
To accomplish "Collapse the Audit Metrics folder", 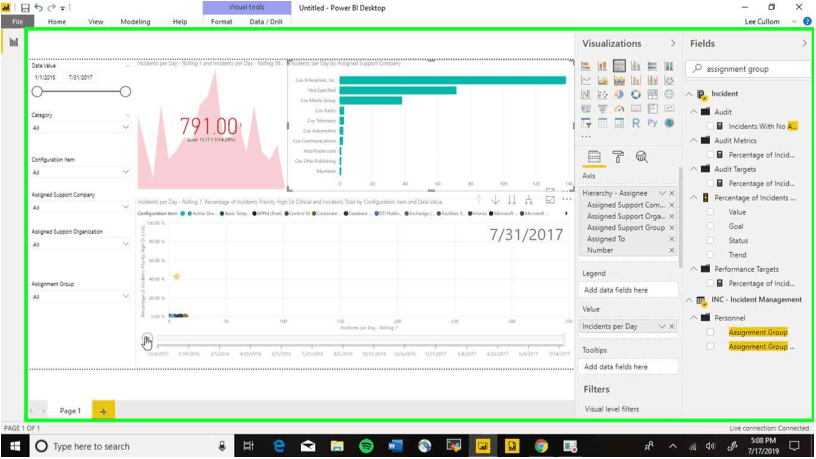I will coord(694,141).
